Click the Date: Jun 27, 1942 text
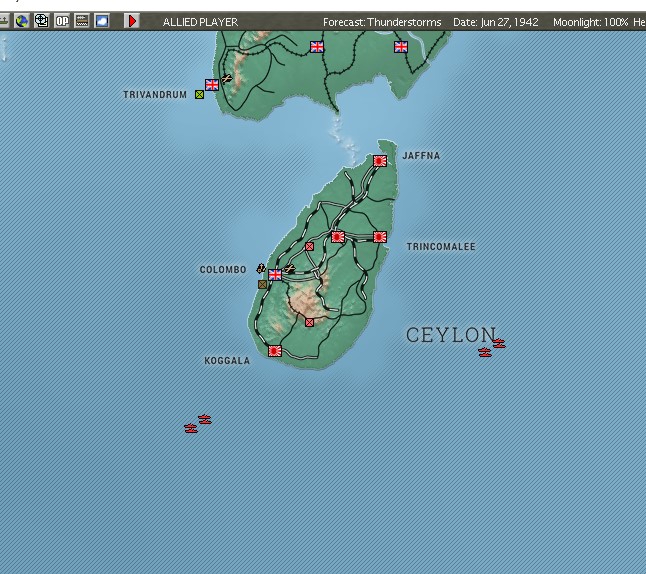The image size is (646, 574). pos(496,22)
